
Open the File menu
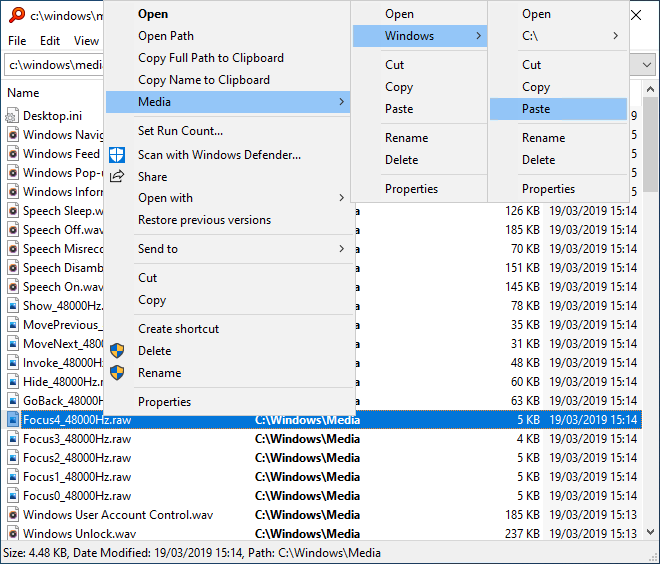pyautogui.click(x=17, y=41)
